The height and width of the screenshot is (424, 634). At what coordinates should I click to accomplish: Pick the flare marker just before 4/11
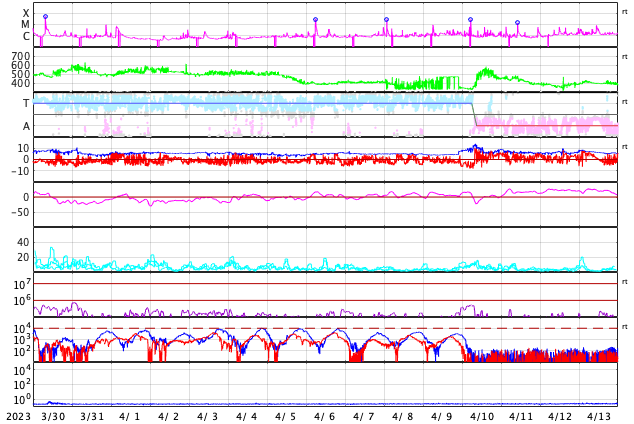518,23
